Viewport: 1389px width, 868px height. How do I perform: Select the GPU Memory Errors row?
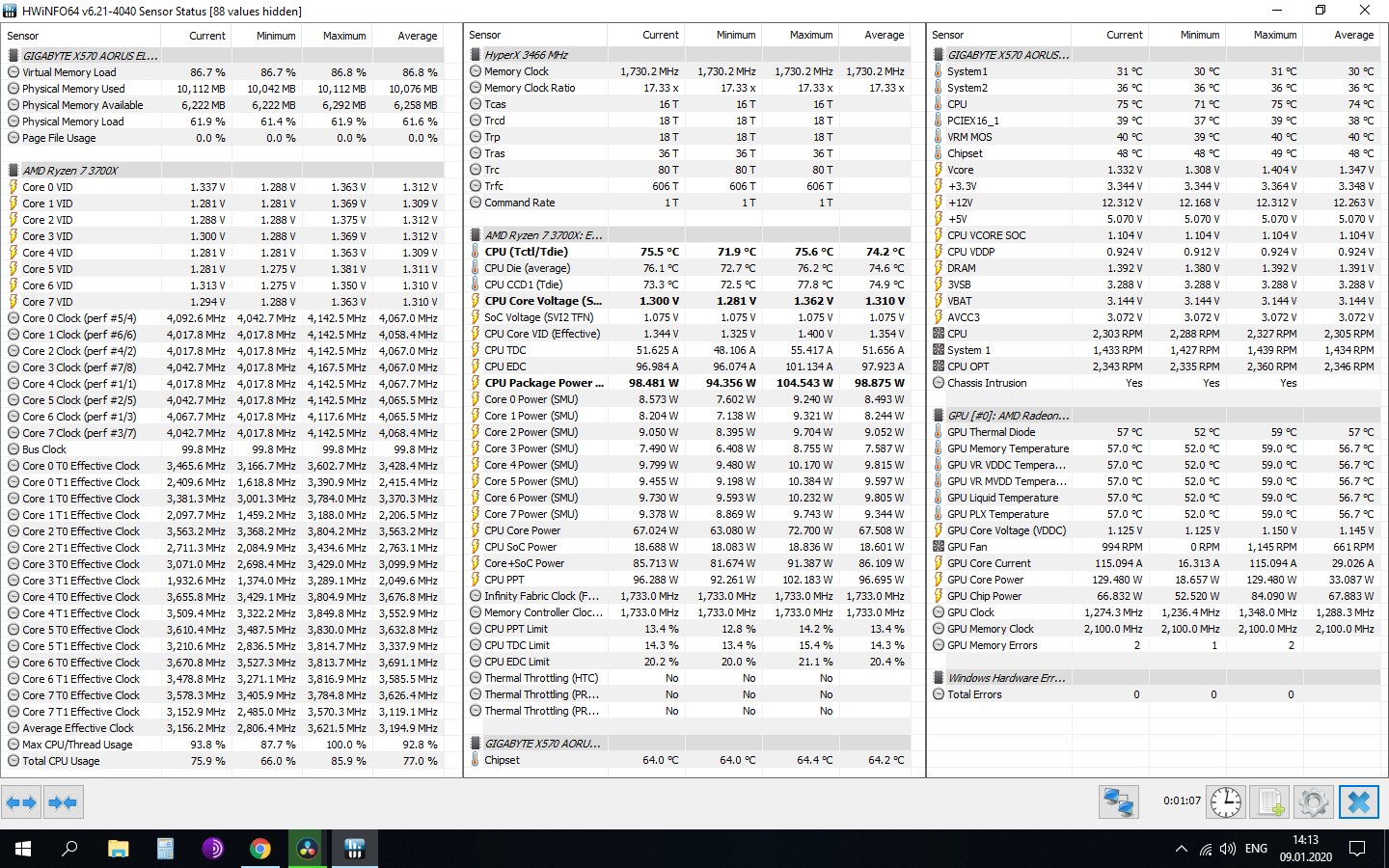point(1156,645)
